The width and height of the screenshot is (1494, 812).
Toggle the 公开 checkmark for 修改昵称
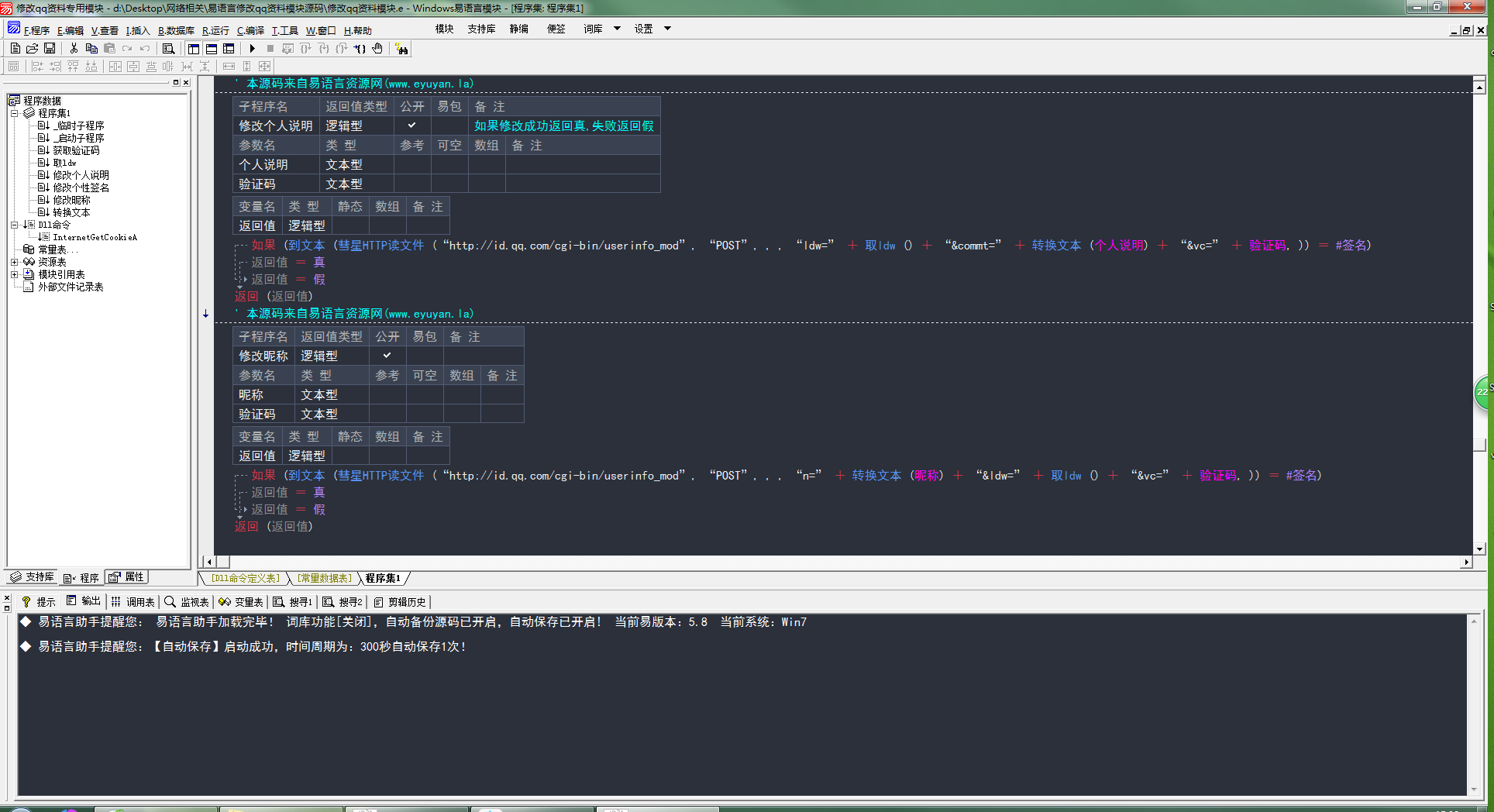click(387, 356)
